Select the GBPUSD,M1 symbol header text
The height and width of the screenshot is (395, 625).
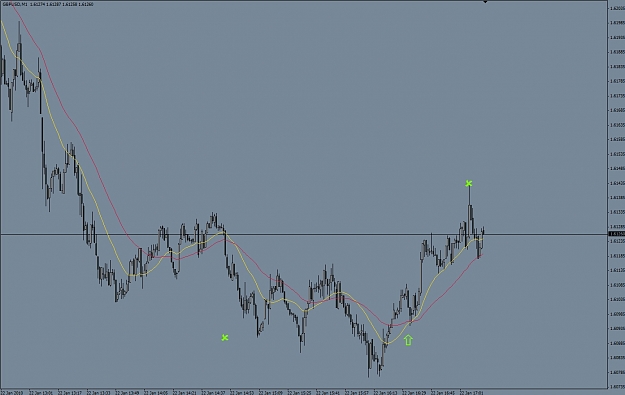tap(15, 4)
